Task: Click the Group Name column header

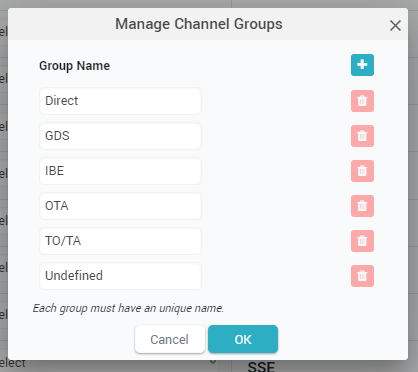Action: click(x=74, y=66)
